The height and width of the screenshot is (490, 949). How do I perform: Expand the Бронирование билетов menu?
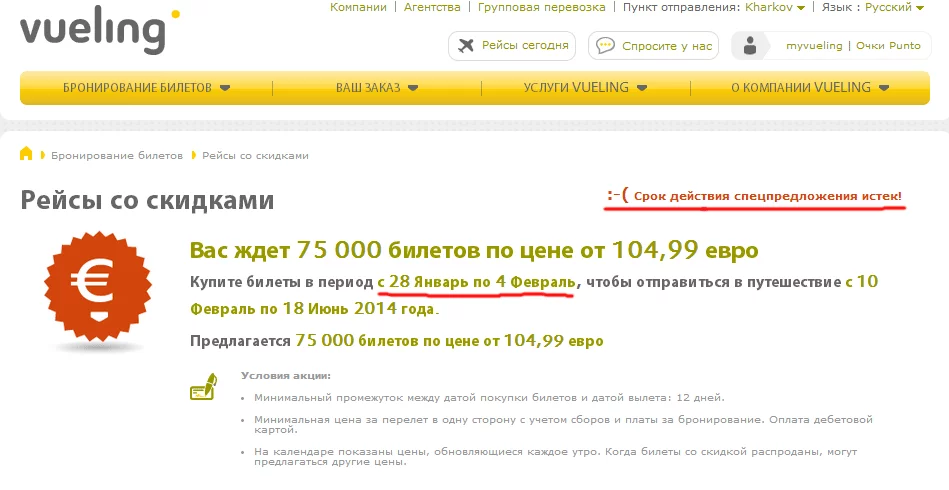pos(146,88)
